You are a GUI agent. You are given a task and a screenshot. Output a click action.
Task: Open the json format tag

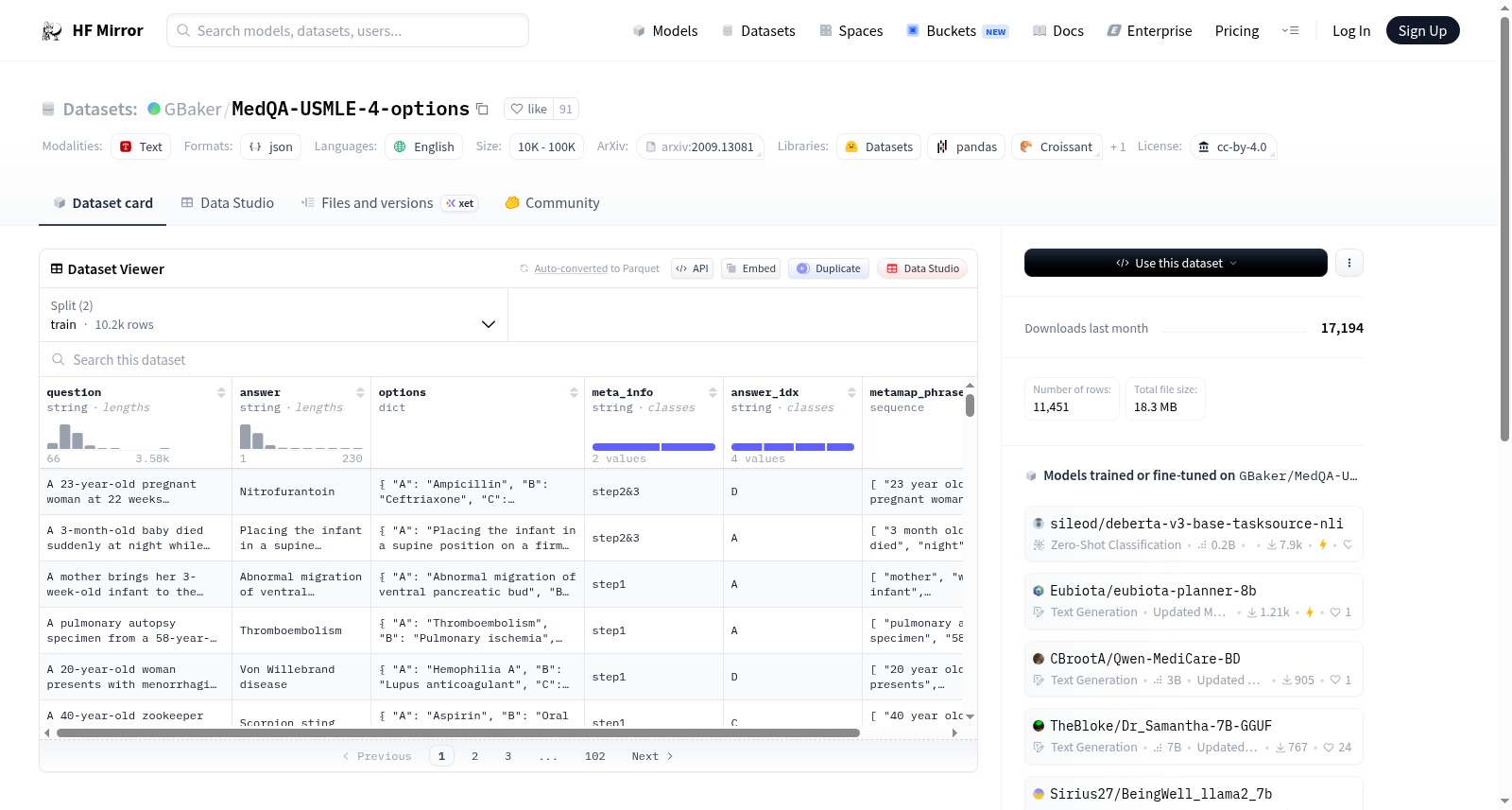(270, 146)
